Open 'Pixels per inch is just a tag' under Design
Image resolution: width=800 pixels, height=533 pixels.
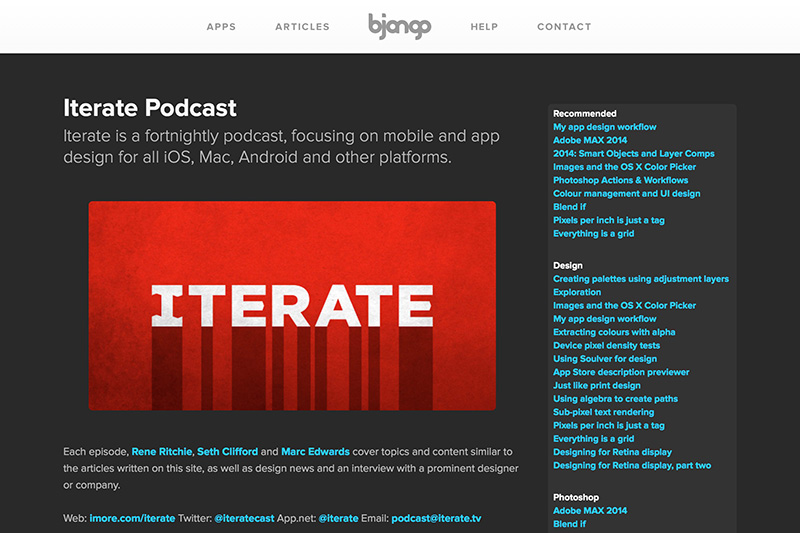coord(609,425)
